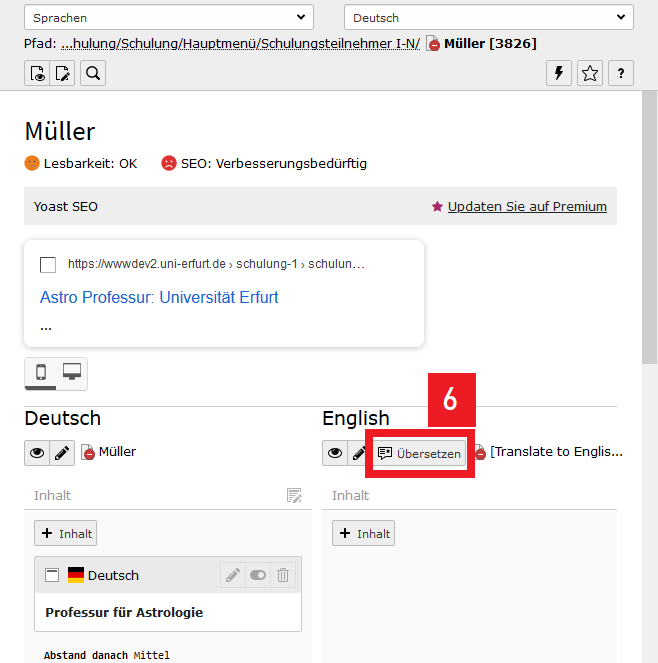
Task: Toggle visibility switch of the Deutsch content element
Action: pos(258,575)
